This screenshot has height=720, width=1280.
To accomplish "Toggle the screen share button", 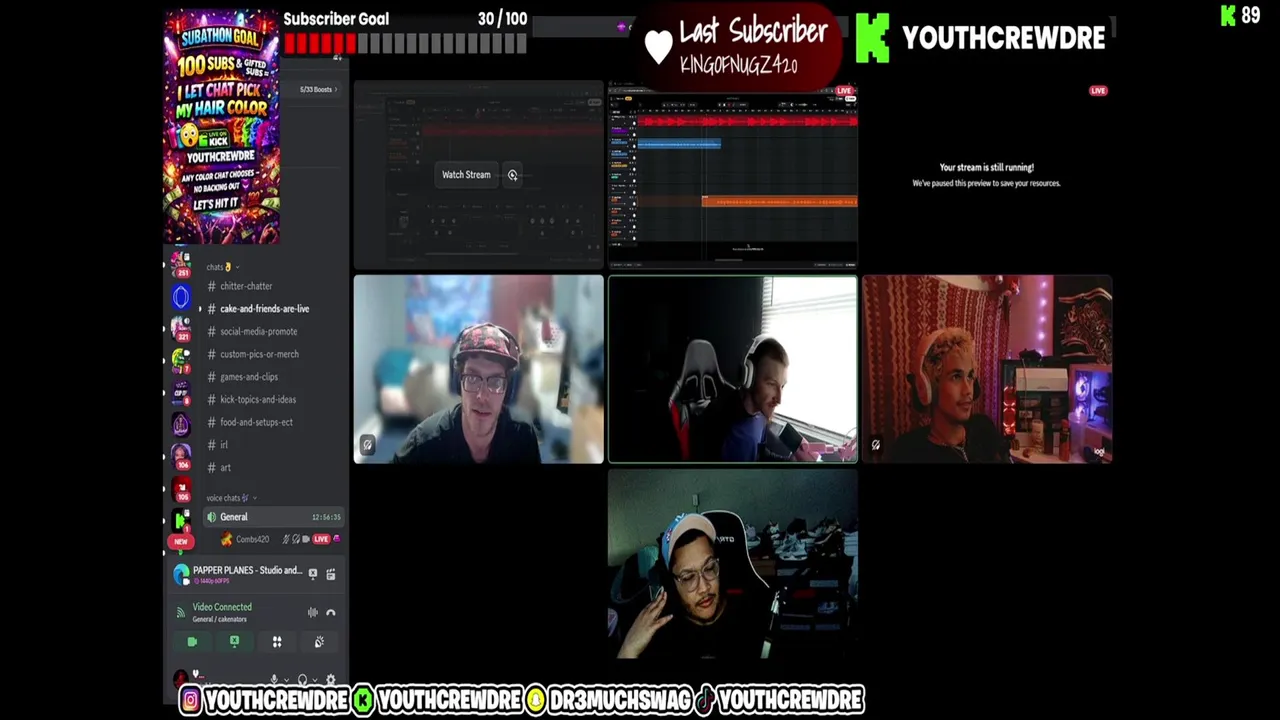I will coord(234,642).
